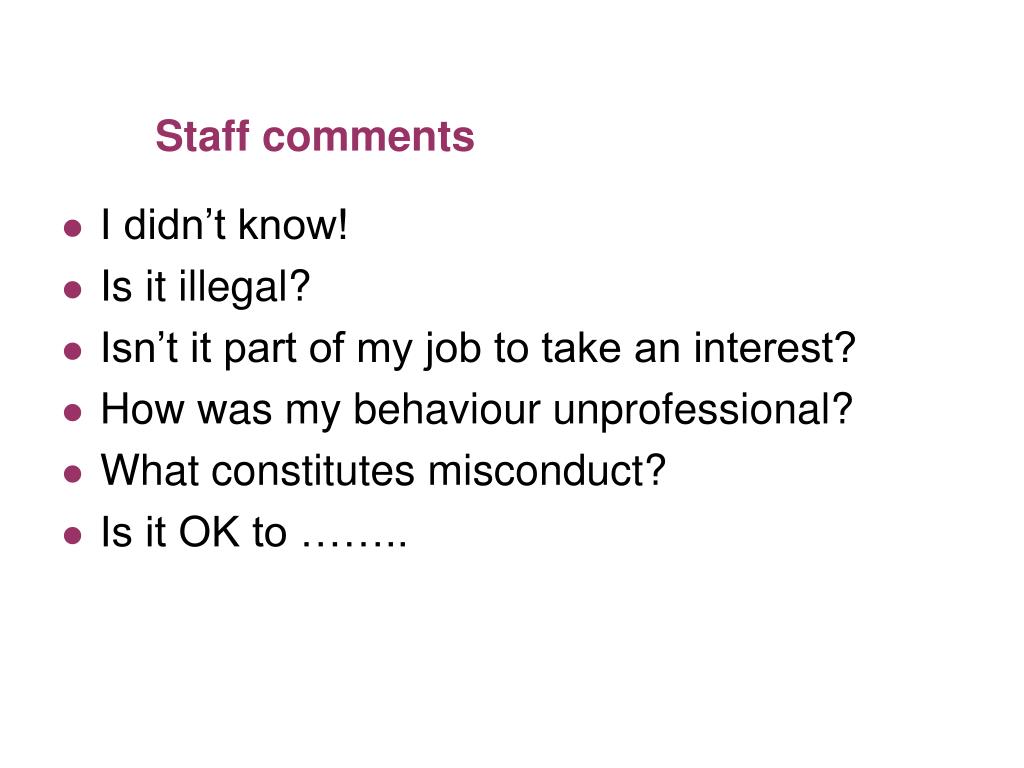Click the line "Isn't it part of my job to take an interest?"

(478, 349)
